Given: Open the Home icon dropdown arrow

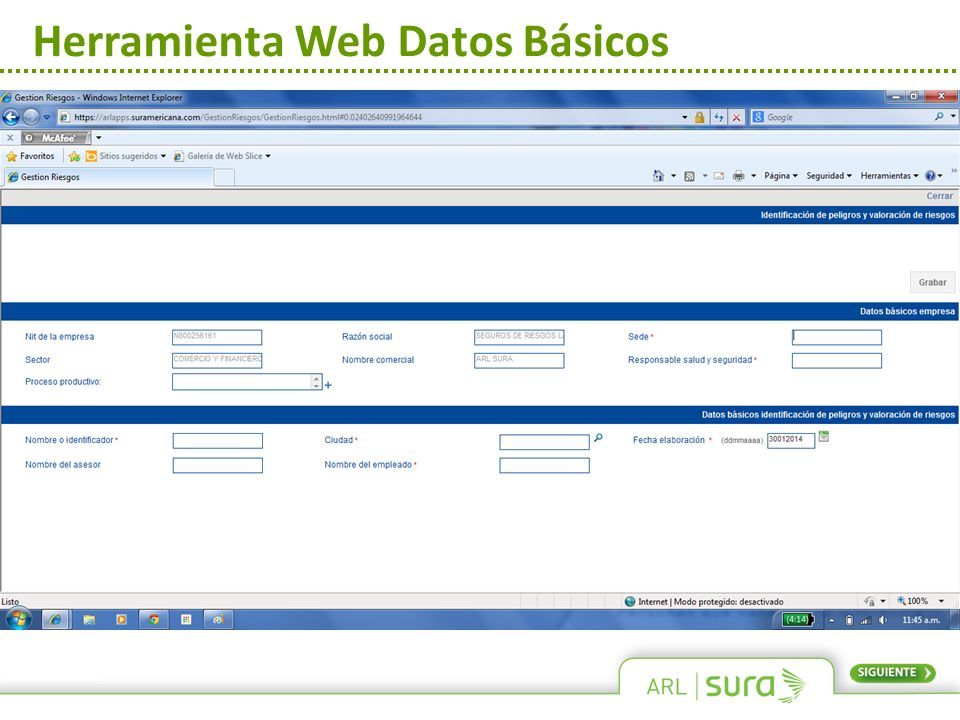Looking at the screenshot, I should tap(673, 176).
